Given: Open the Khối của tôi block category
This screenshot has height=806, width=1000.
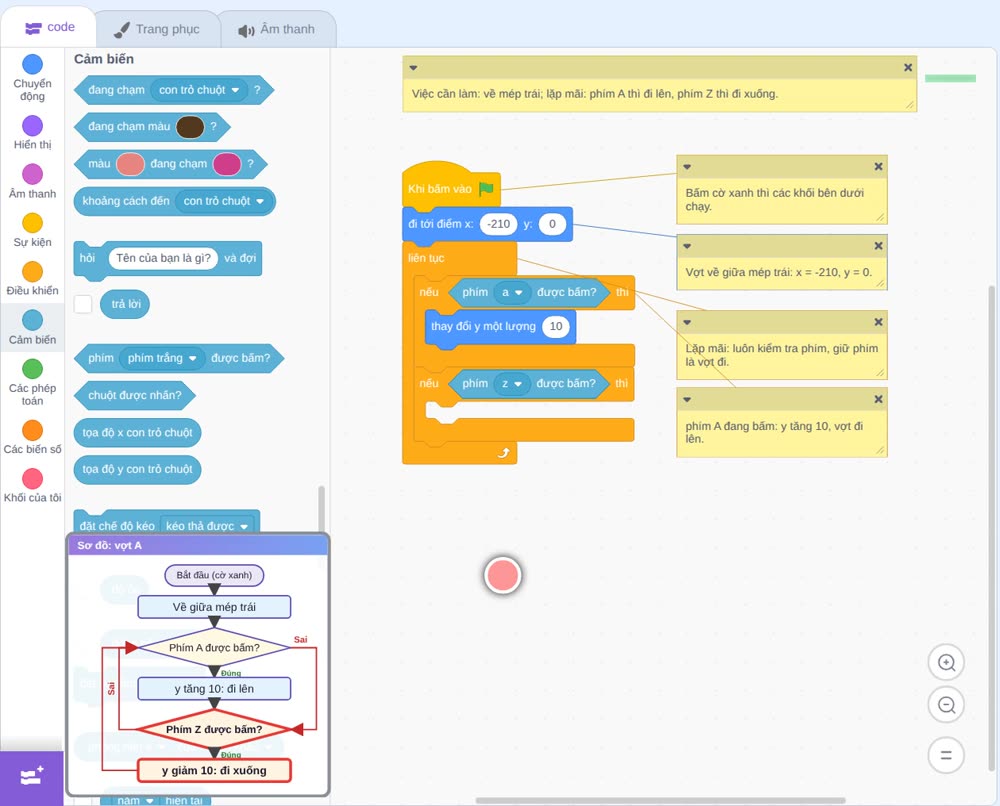Looking at the screenshot, I should tap(32, 485).
